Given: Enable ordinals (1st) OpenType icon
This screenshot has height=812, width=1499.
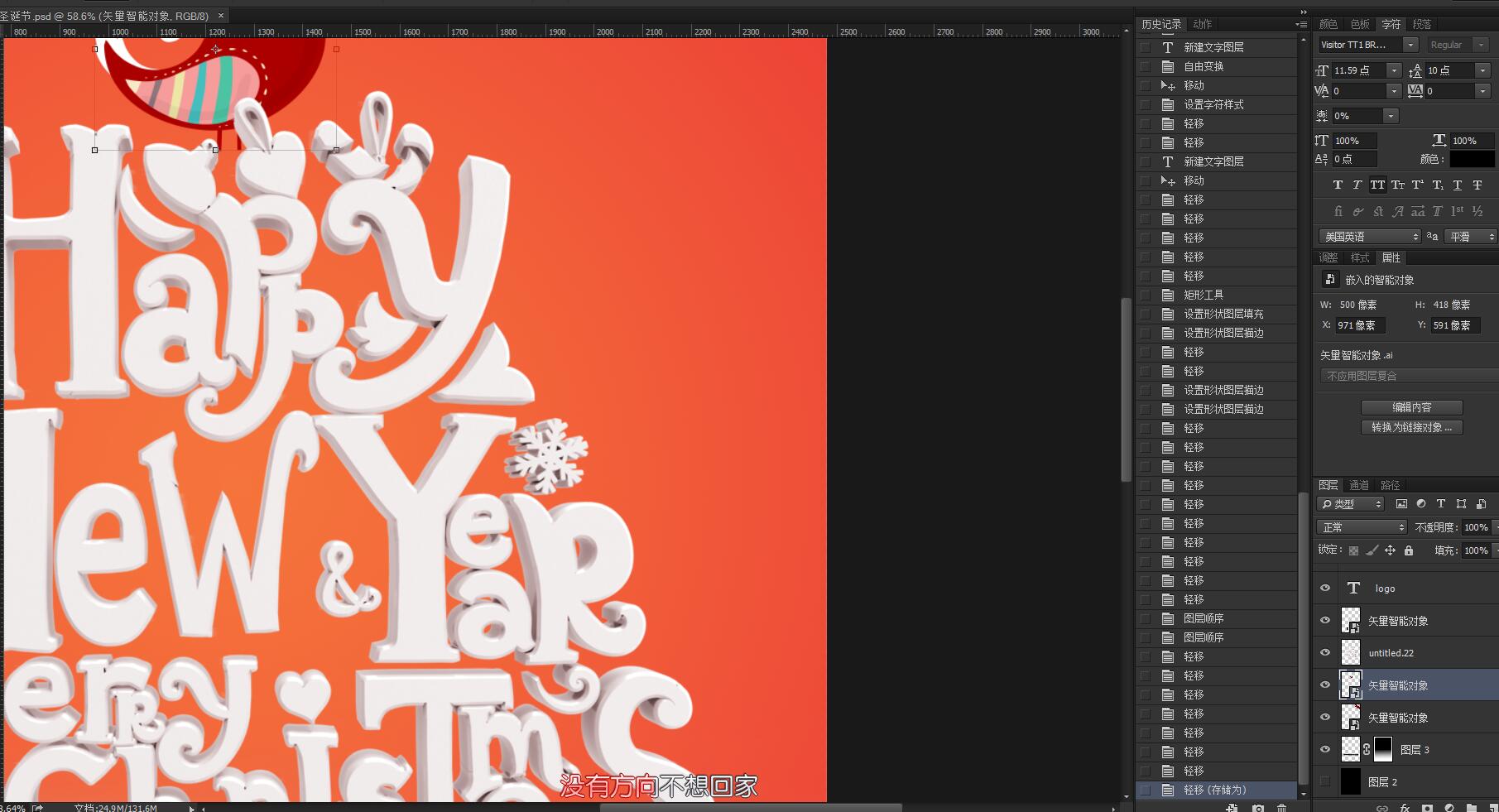Looking at the screenshot, I should coord(1458,211).
